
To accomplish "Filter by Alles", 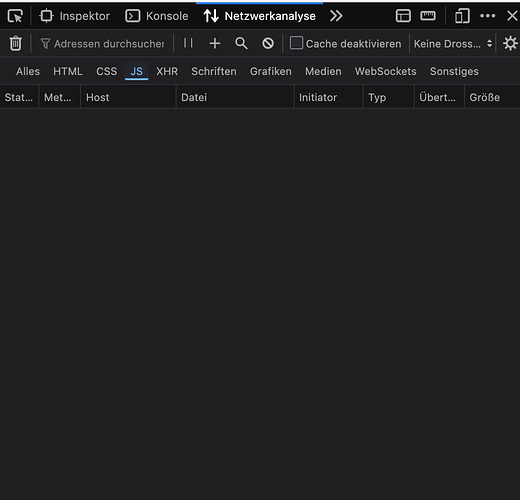I will (x=28, y=71).
